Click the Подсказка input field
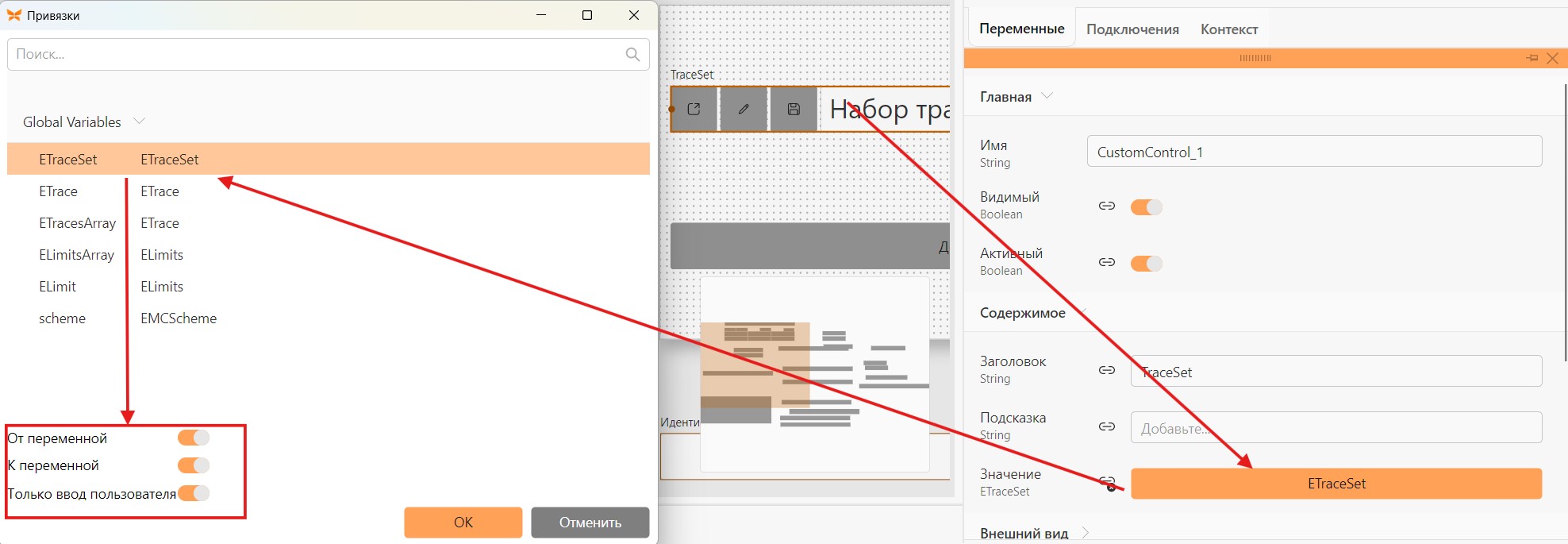This screenshot has width=1568, height=544. (1336, 427)
